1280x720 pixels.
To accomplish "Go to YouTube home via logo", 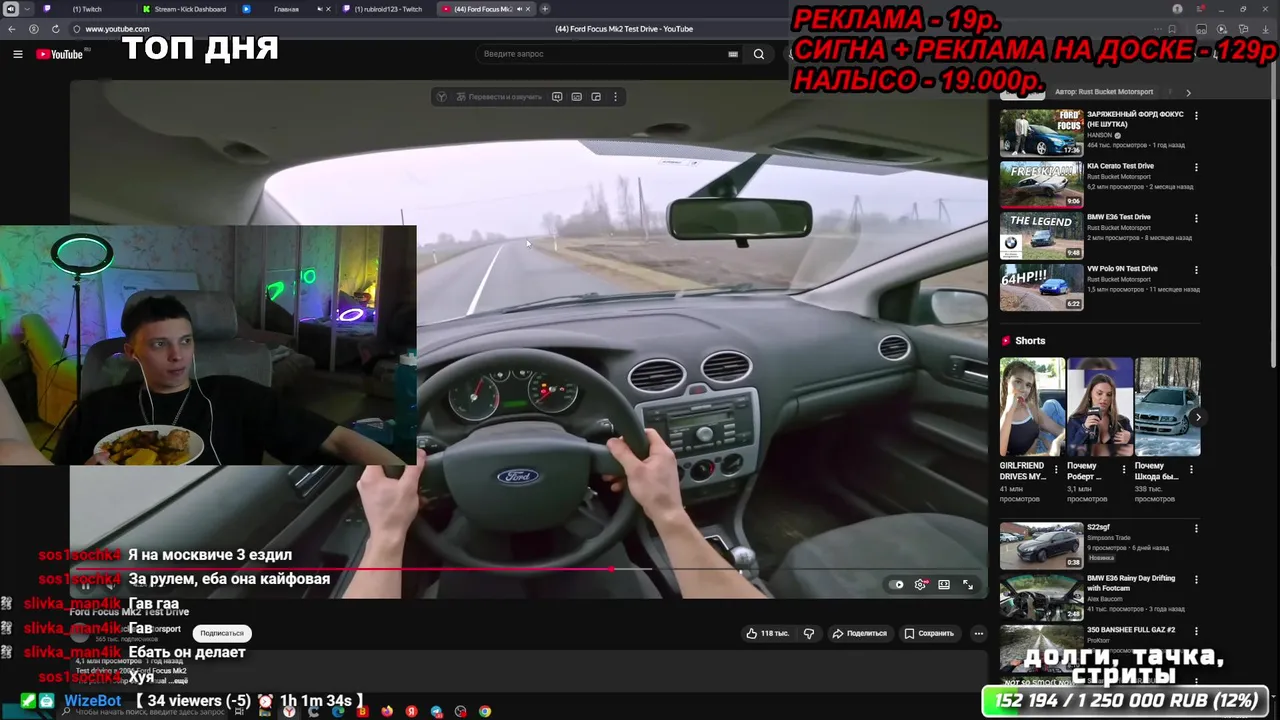I will [60, 54].
